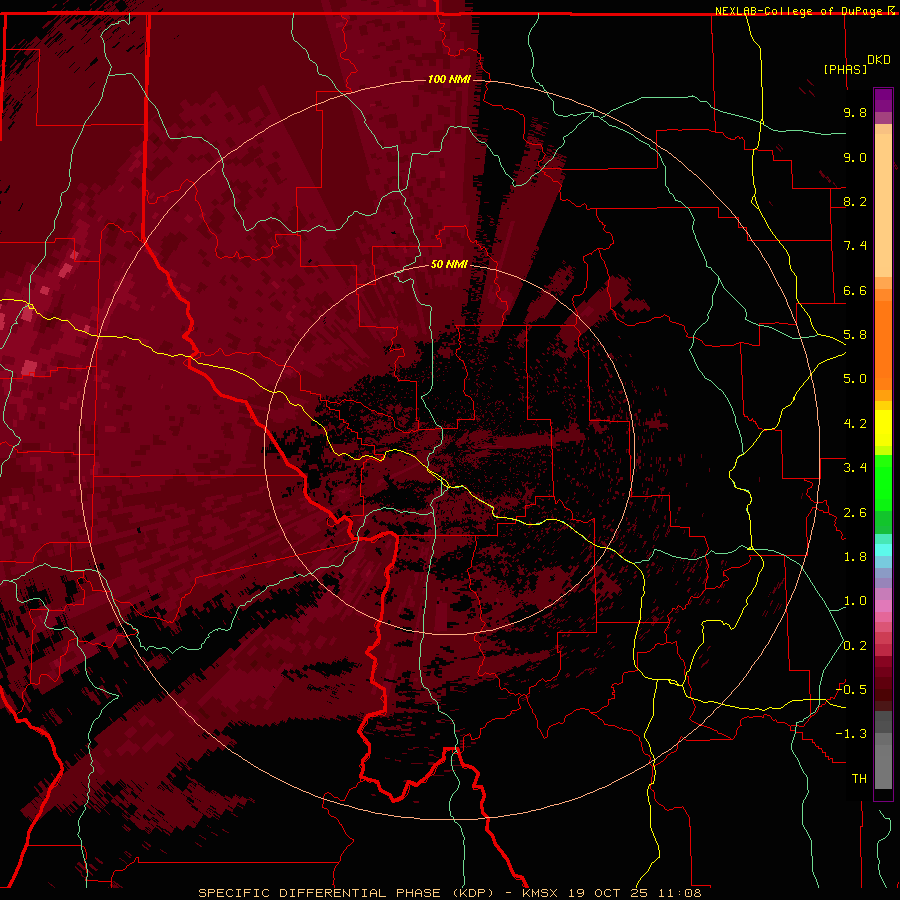900x900 pixels.
Task: Click the DKD legend title
Action: pos(879,60)
